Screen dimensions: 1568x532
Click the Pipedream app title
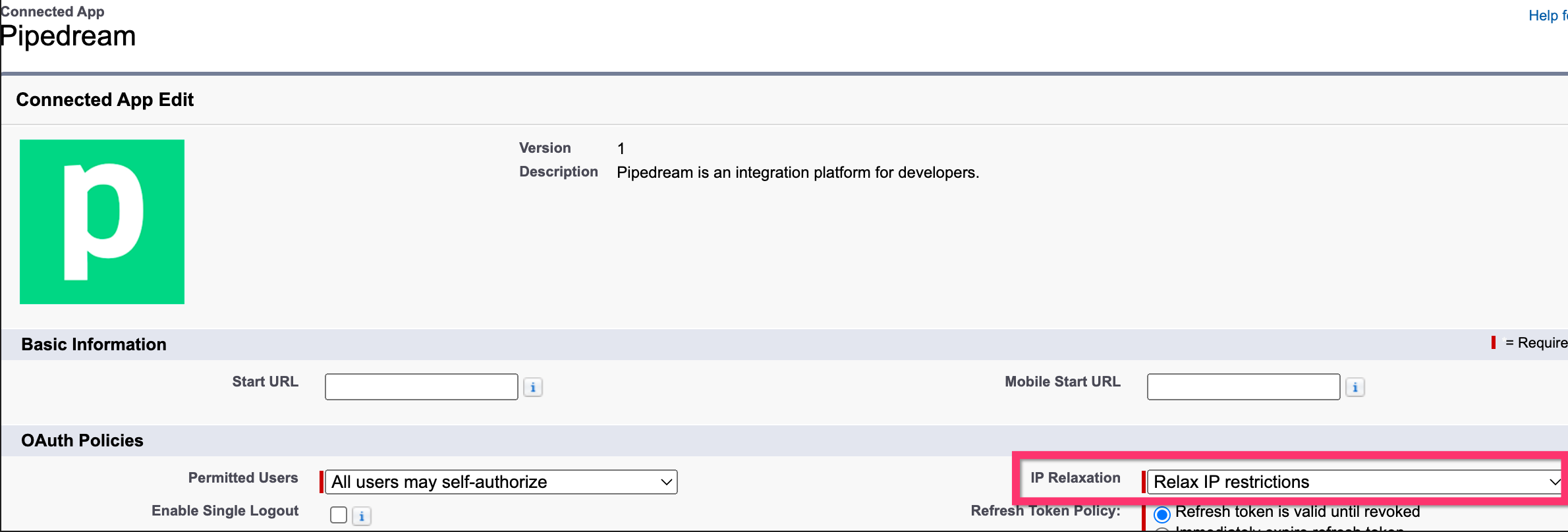(68, 36)
